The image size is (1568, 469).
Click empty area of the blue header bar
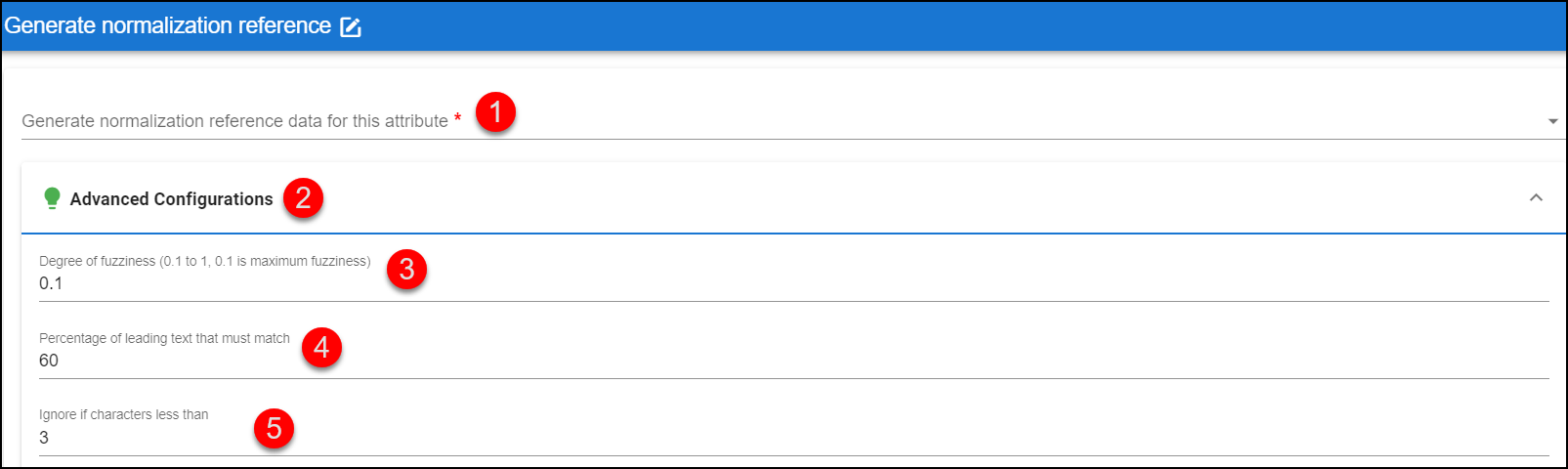[957, 26]
